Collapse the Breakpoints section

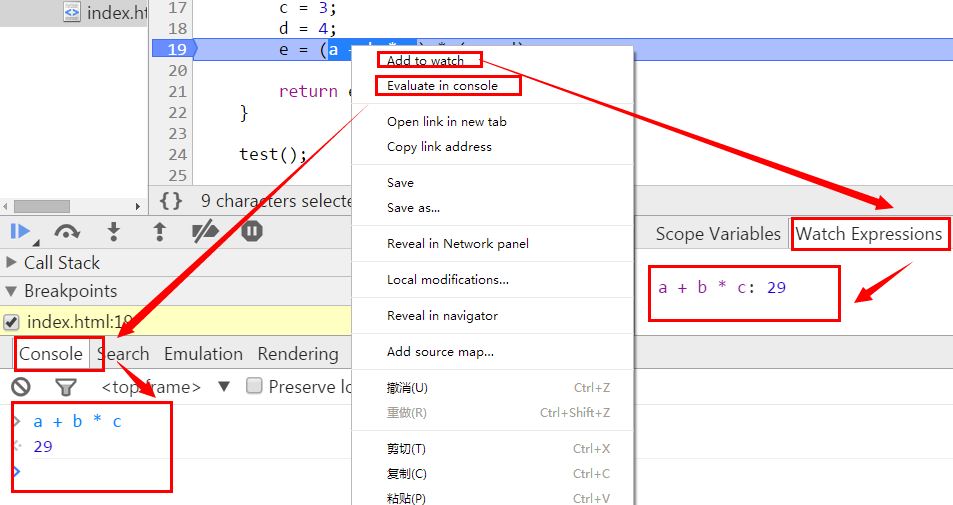(11, 291)
